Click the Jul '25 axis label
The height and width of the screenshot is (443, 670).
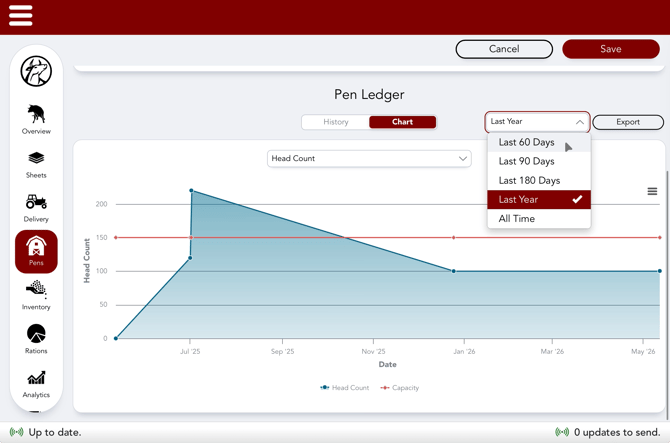click(190, 352)
